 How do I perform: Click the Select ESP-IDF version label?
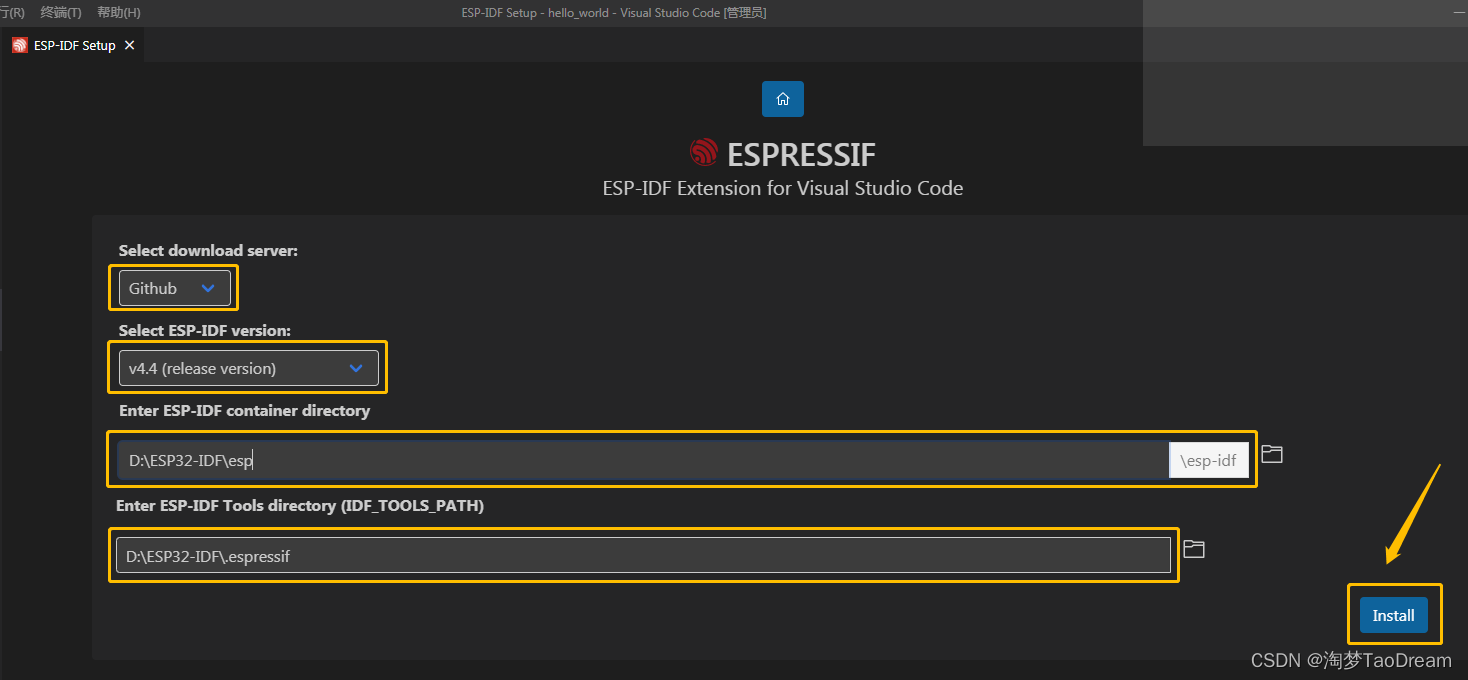[x=204, y=330]
